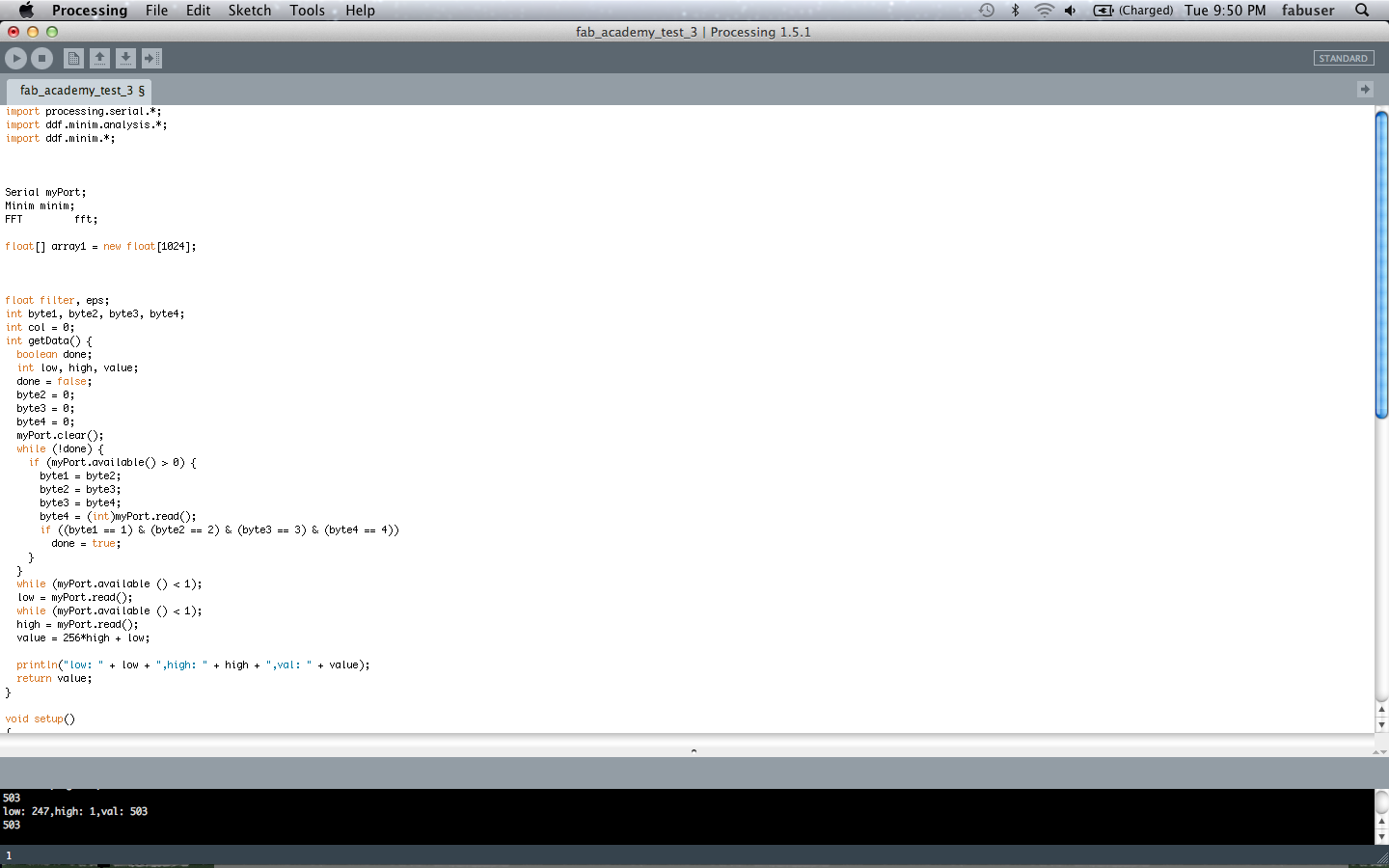Screen dimensions: 1389x868
Task: Open the Wi-Fi status menu
Action: [x=1044, y=10]
